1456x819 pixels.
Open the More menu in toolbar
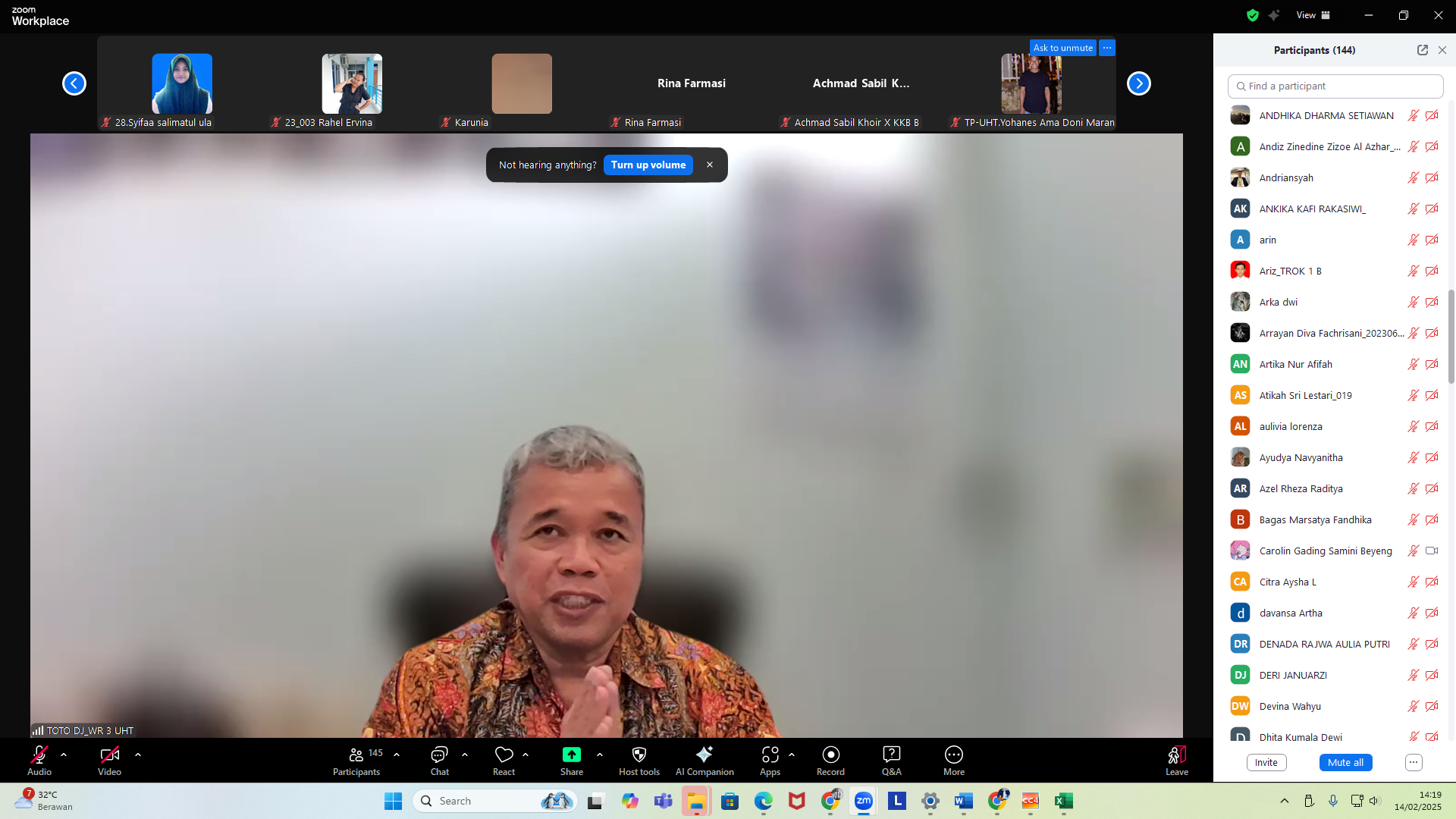coord(953,755)
